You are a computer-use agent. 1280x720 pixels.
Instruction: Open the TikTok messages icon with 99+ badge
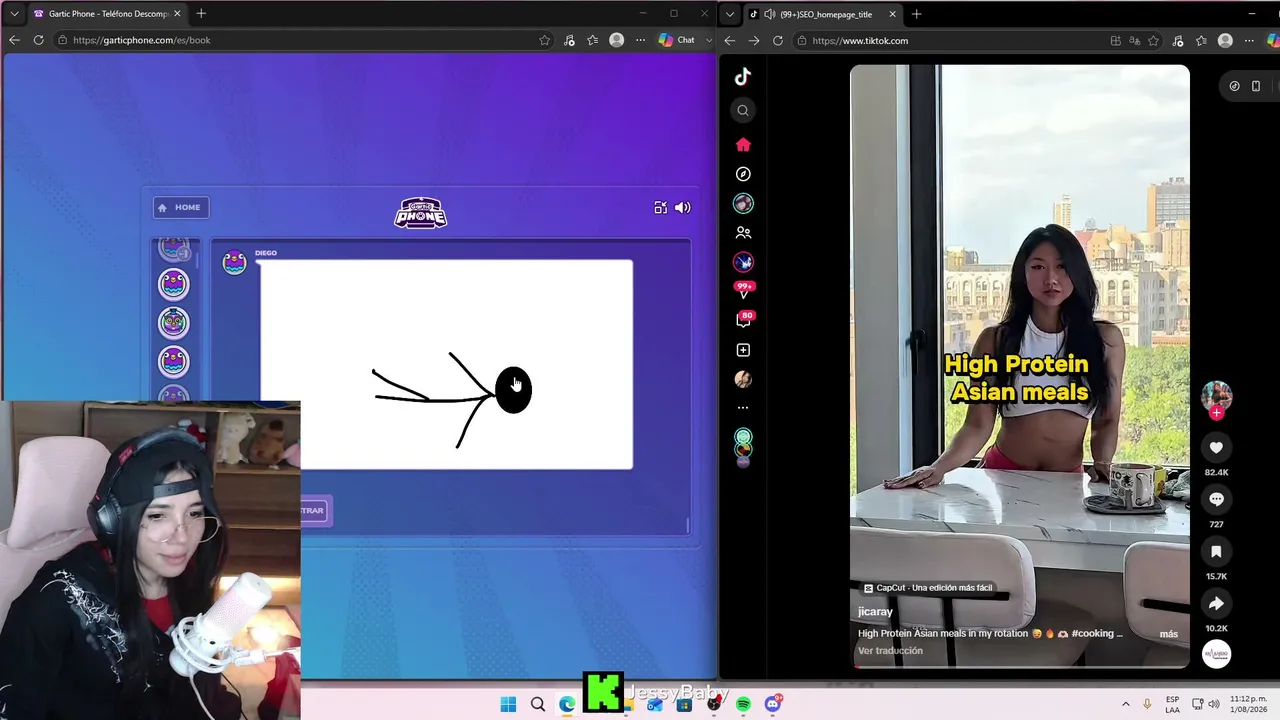744,290
